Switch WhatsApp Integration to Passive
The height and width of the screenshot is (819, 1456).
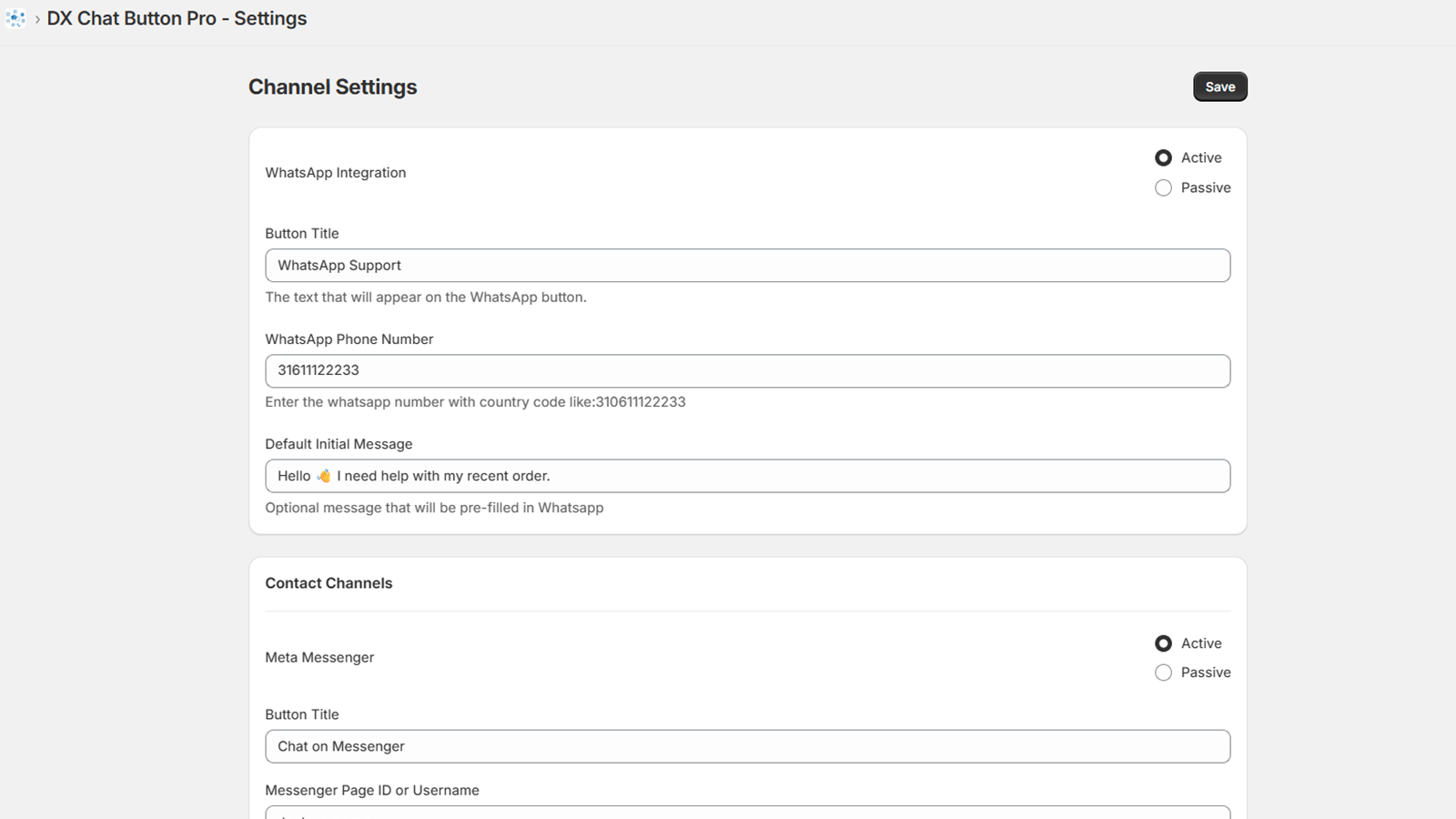coord(1163,187)
